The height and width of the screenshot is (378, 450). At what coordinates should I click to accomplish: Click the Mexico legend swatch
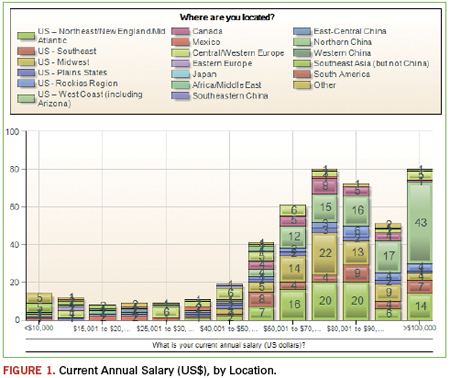tap(180, 42)
